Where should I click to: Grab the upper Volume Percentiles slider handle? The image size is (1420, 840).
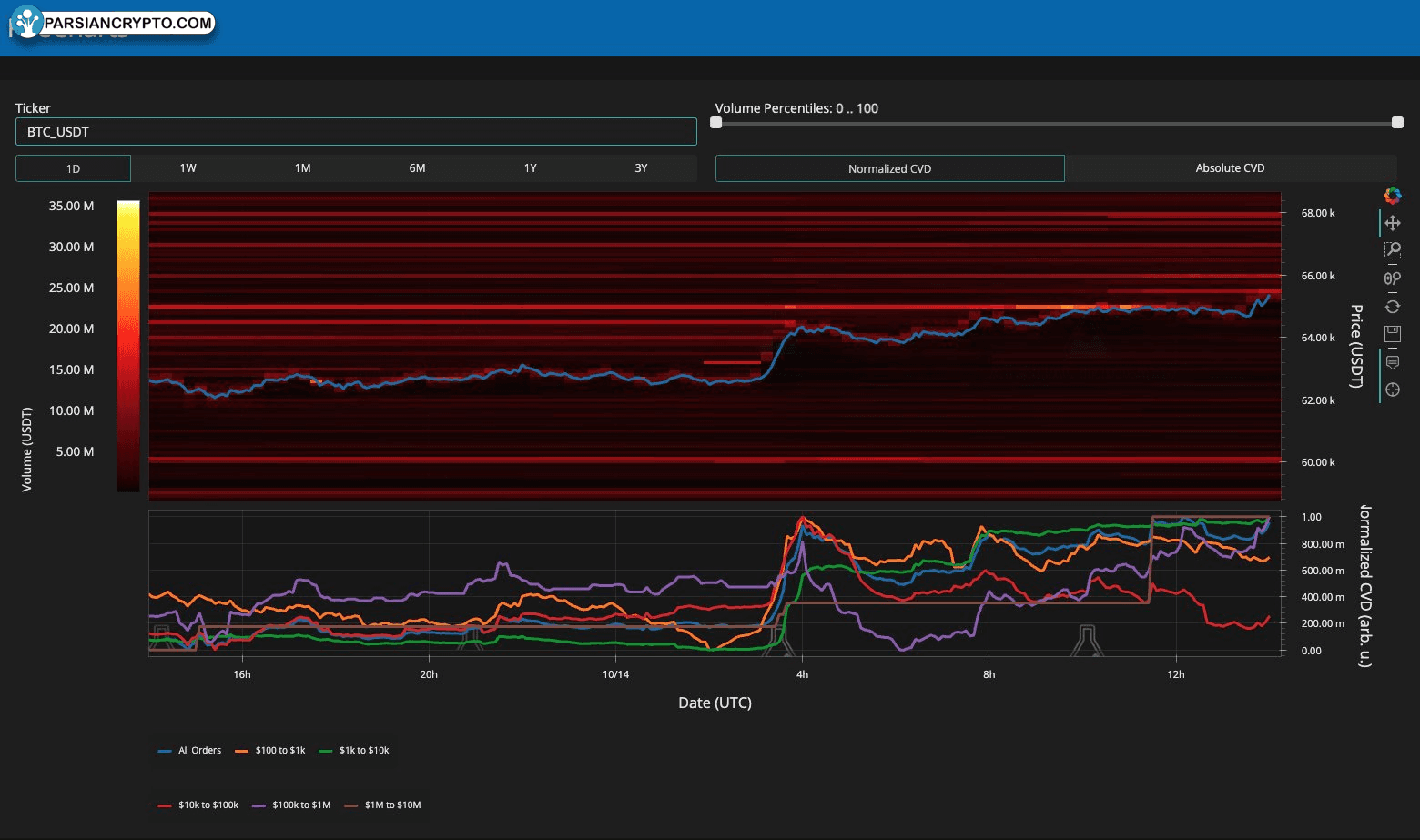(x=1397, y=123)
